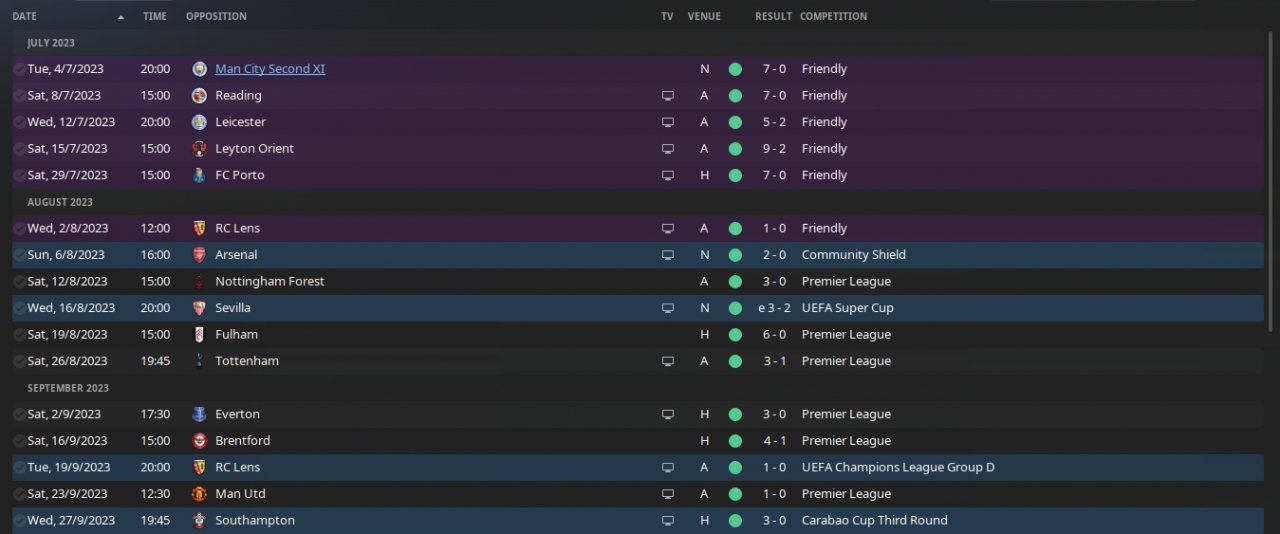
Task: Click the Arsenal club crest
Action: point(200,255)
